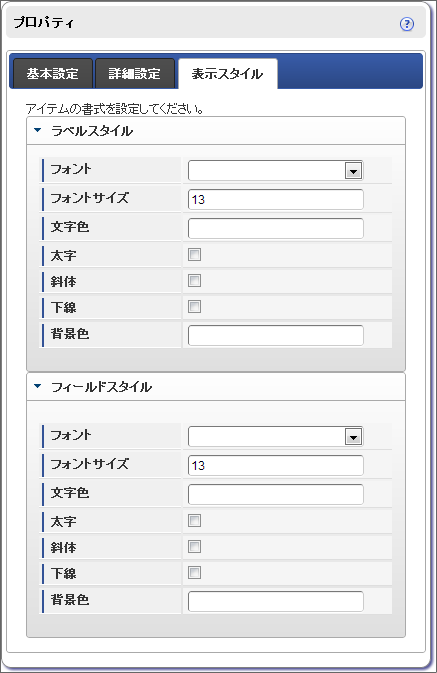Switch to the 基本設定 tab
437x673 pixels.
(x=53, y=73)
